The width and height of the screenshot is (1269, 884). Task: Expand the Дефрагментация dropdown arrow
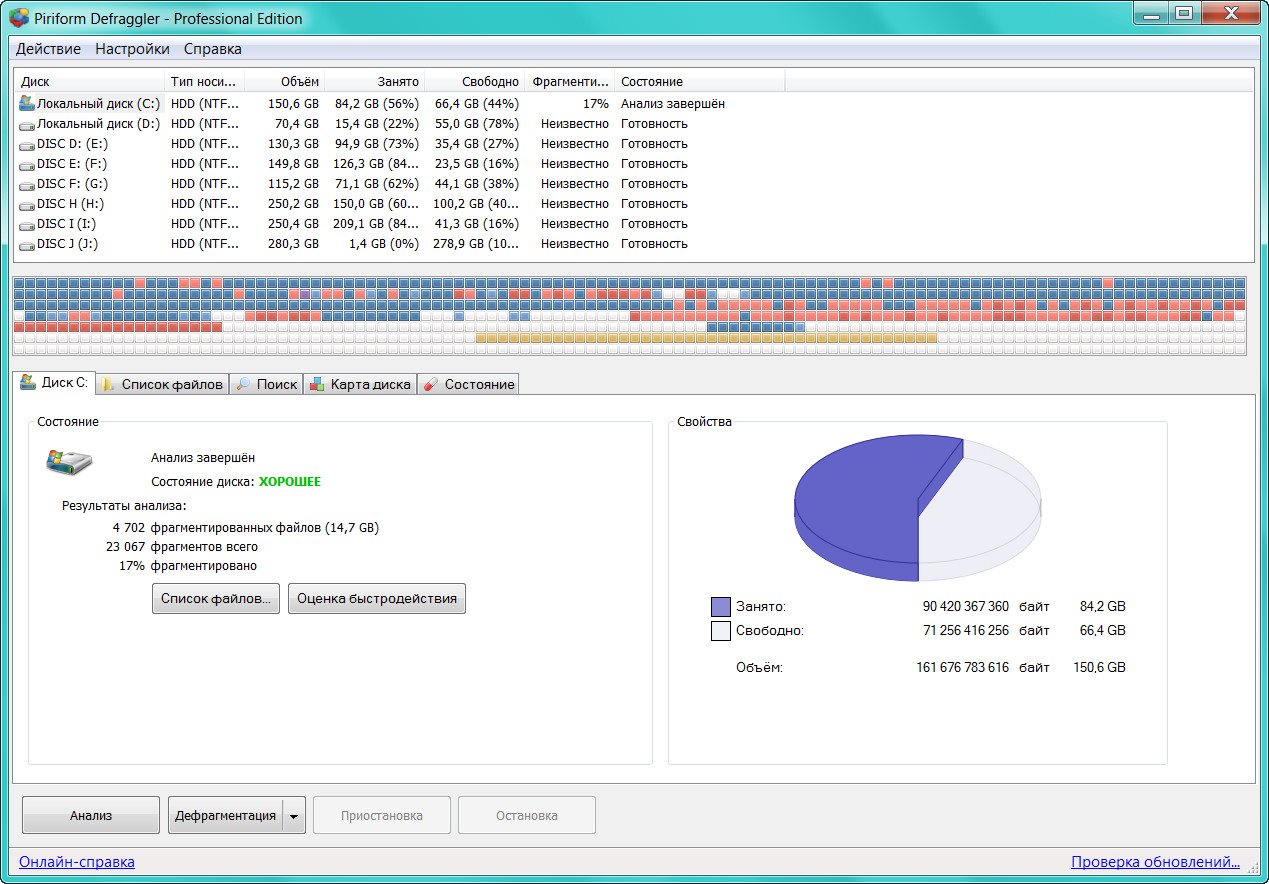tap(294, 815)
